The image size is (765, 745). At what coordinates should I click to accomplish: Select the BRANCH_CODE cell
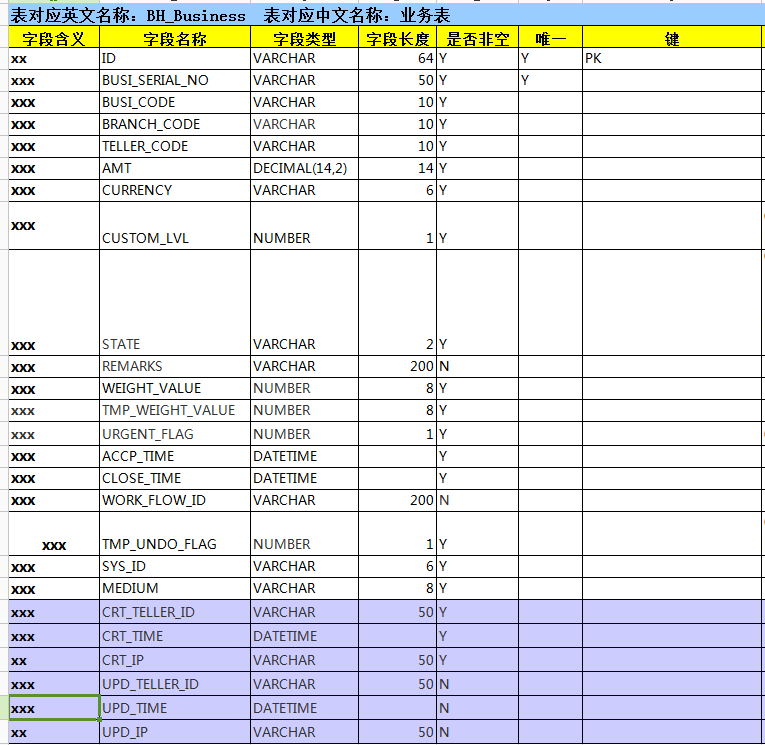[x=175, y=124]
